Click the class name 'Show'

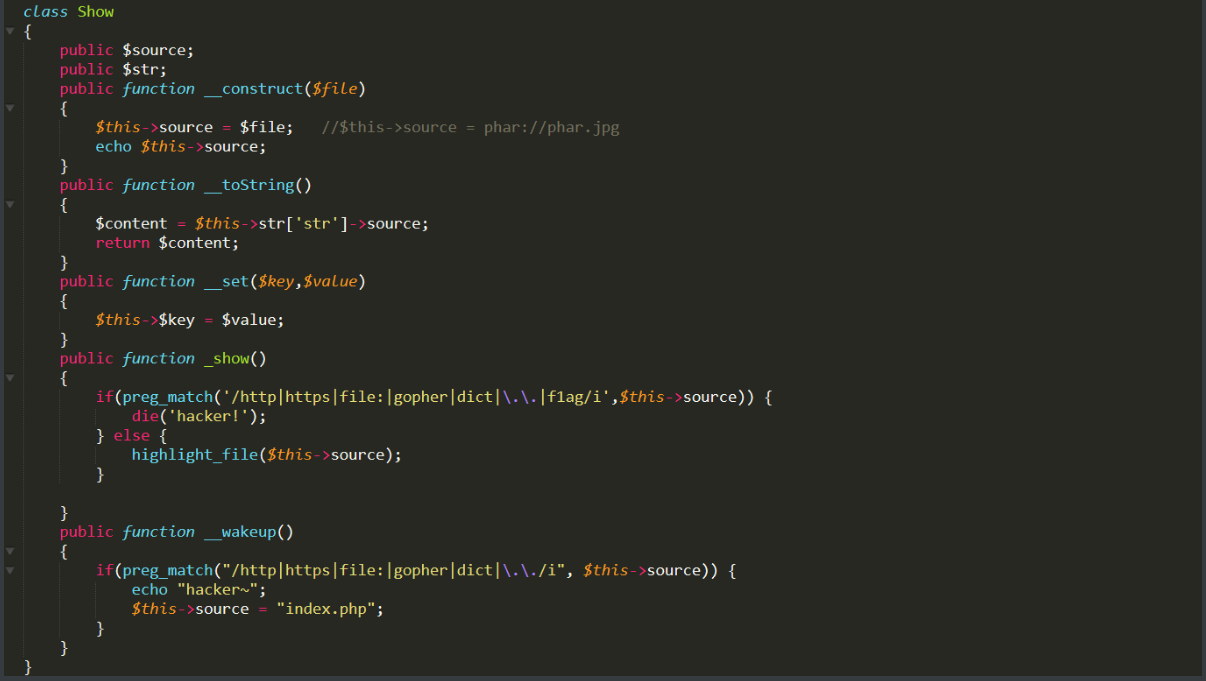tap(96, 12)
